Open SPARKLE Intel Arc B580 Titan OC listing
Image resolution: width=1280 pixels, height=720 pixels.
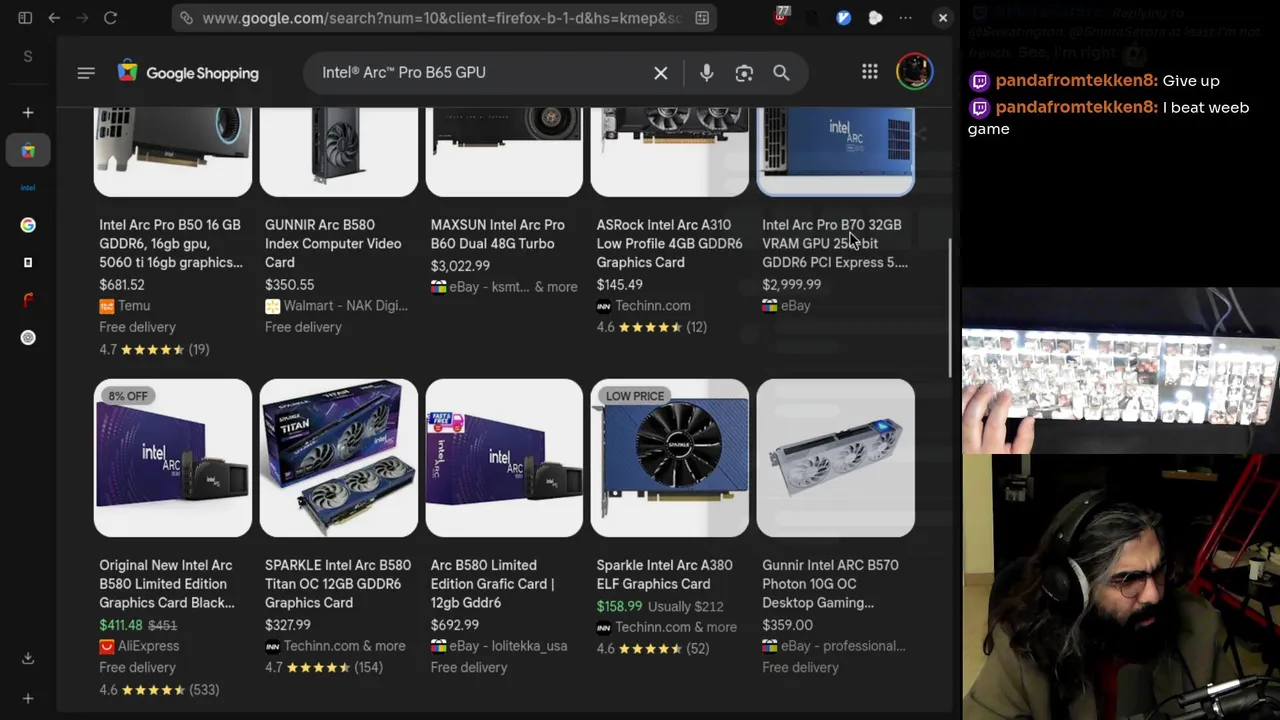pyautogui.click(x=338, y=584)
